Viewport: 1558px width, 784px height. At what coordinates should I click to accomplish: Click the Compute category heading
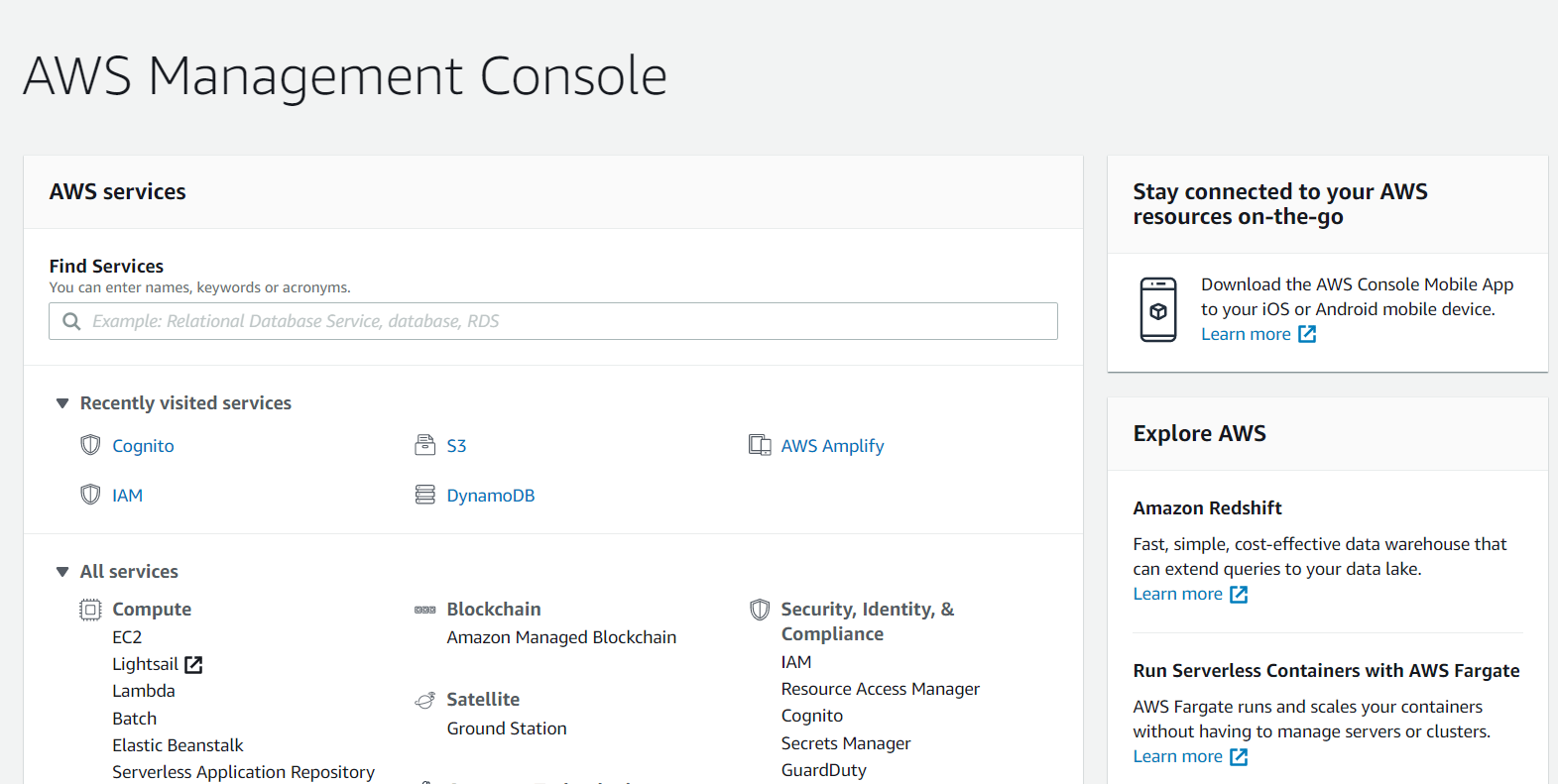click(x=152, y=610)
